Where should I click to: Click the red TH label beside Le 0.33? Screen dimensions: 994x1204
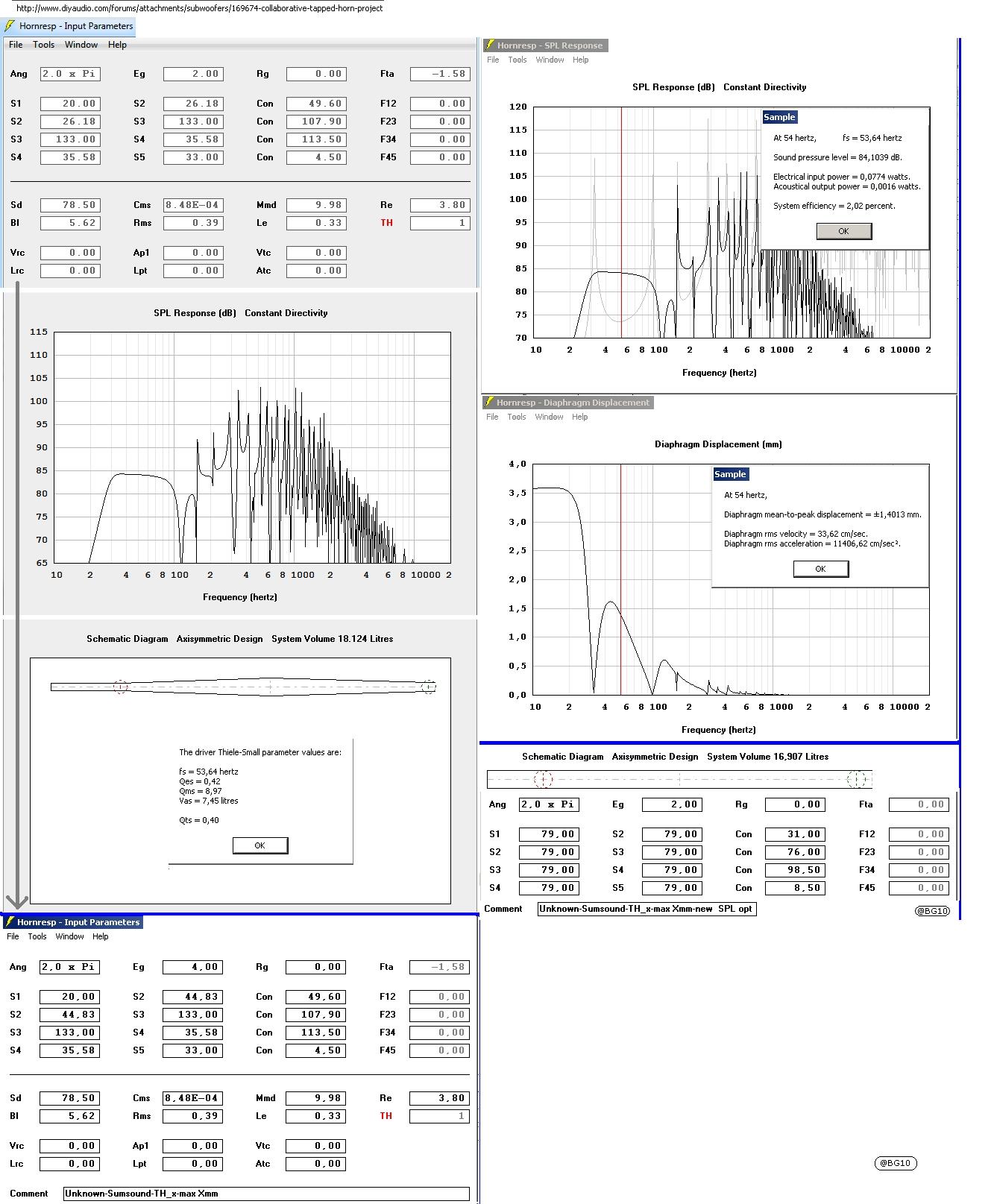[x=386, y=223]
